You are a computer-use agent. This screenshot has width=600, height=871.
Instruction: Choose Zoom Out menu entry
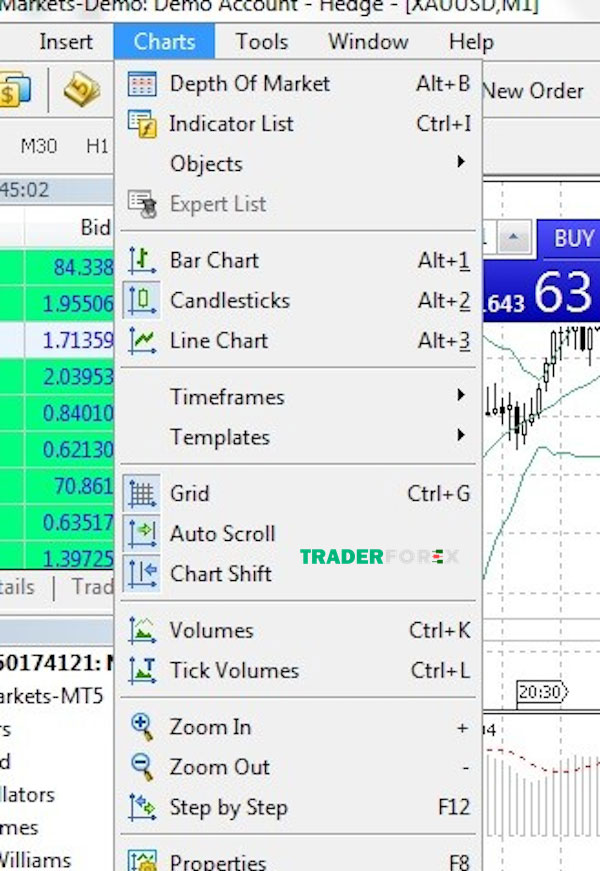click(299, 767)
